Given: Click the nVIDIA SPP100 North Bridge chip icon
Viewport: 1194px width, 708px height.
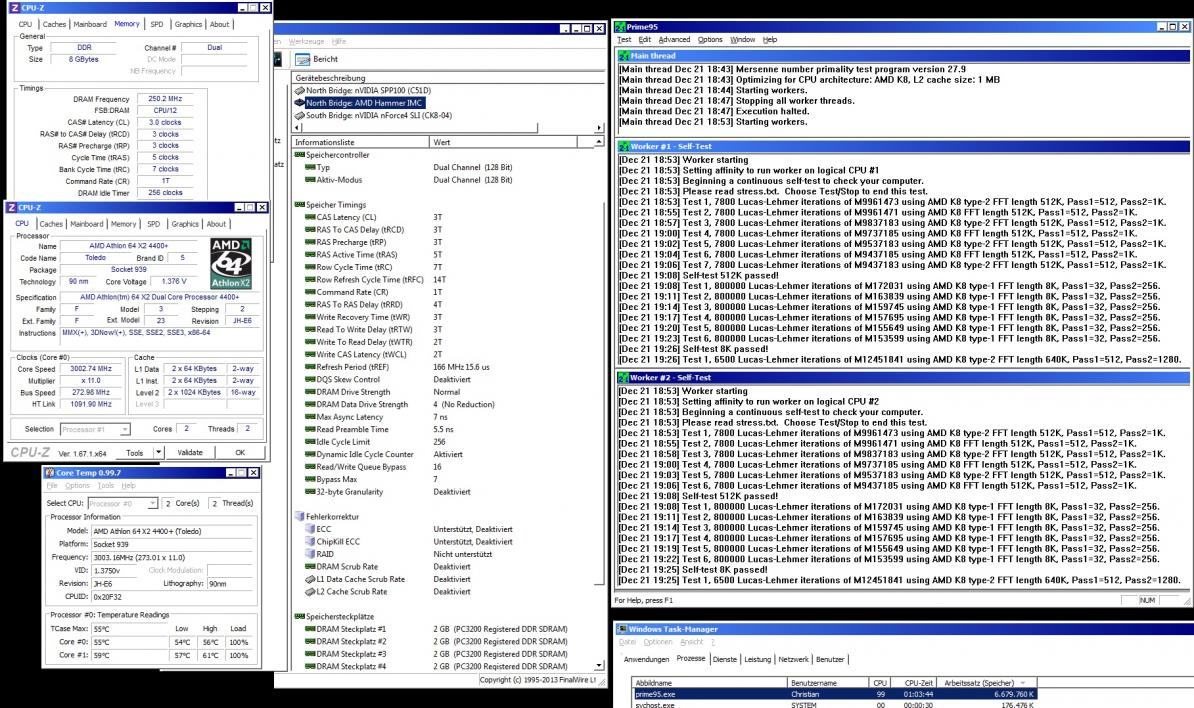Looking at the screenshot, I should tap(299, 91).
